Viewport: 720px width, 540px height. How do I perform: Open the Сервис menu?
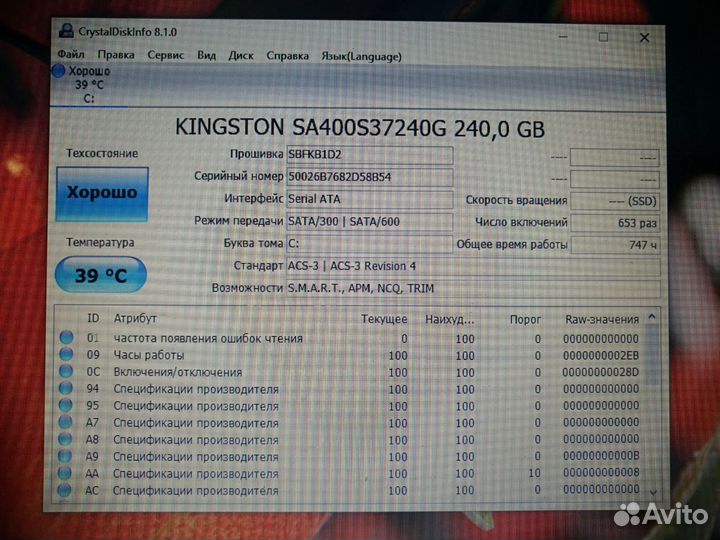coord(165,55)
